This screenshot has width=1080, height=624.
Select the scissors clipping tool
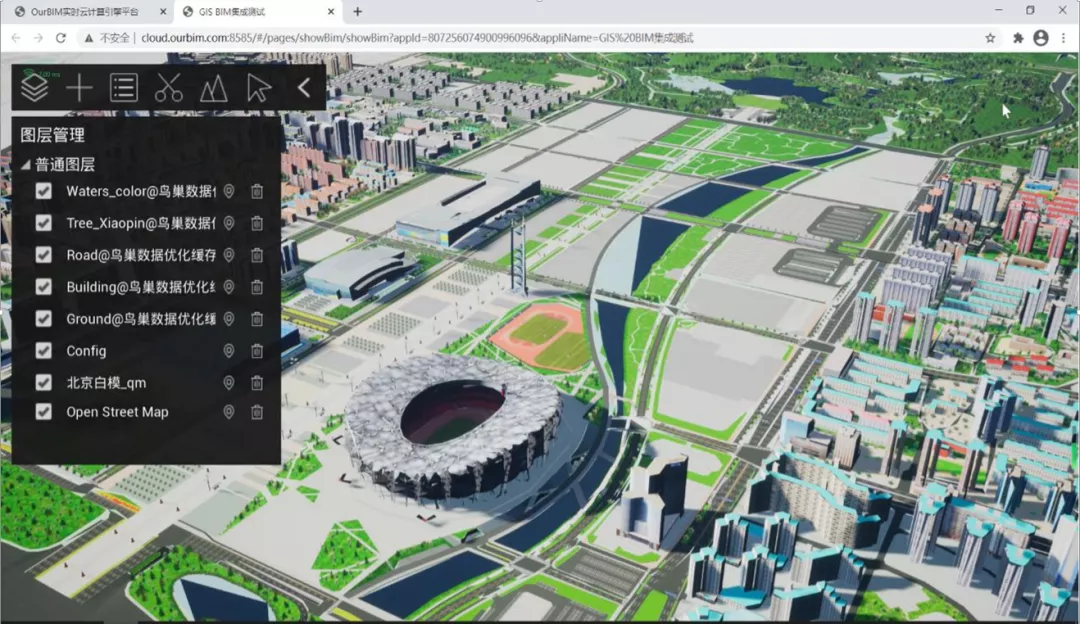[x=169, y=88]
